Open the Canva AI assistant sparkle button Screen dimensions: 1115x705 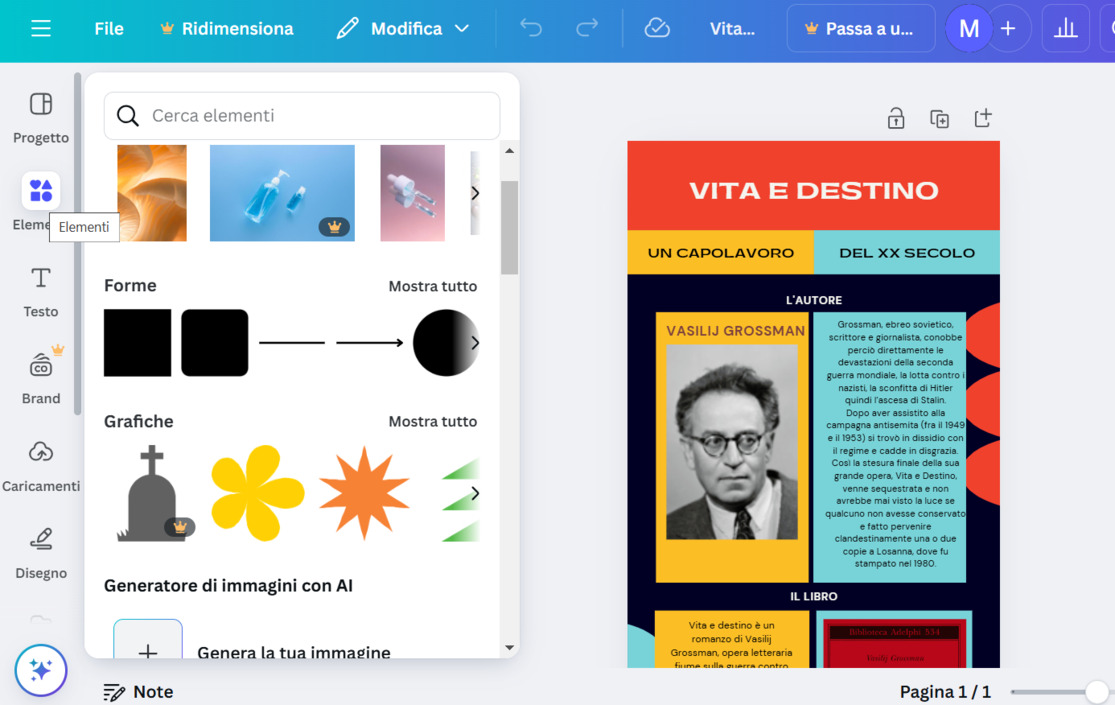click(41, 670)
